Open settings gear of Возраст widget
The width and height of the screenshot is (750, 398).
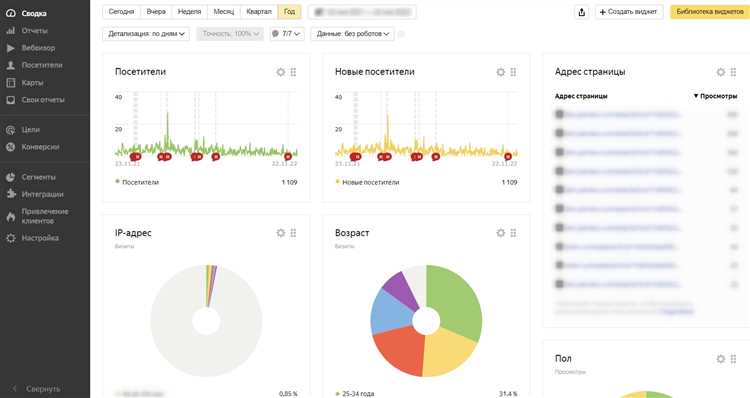pyautogui.click(x=501, y=233)
